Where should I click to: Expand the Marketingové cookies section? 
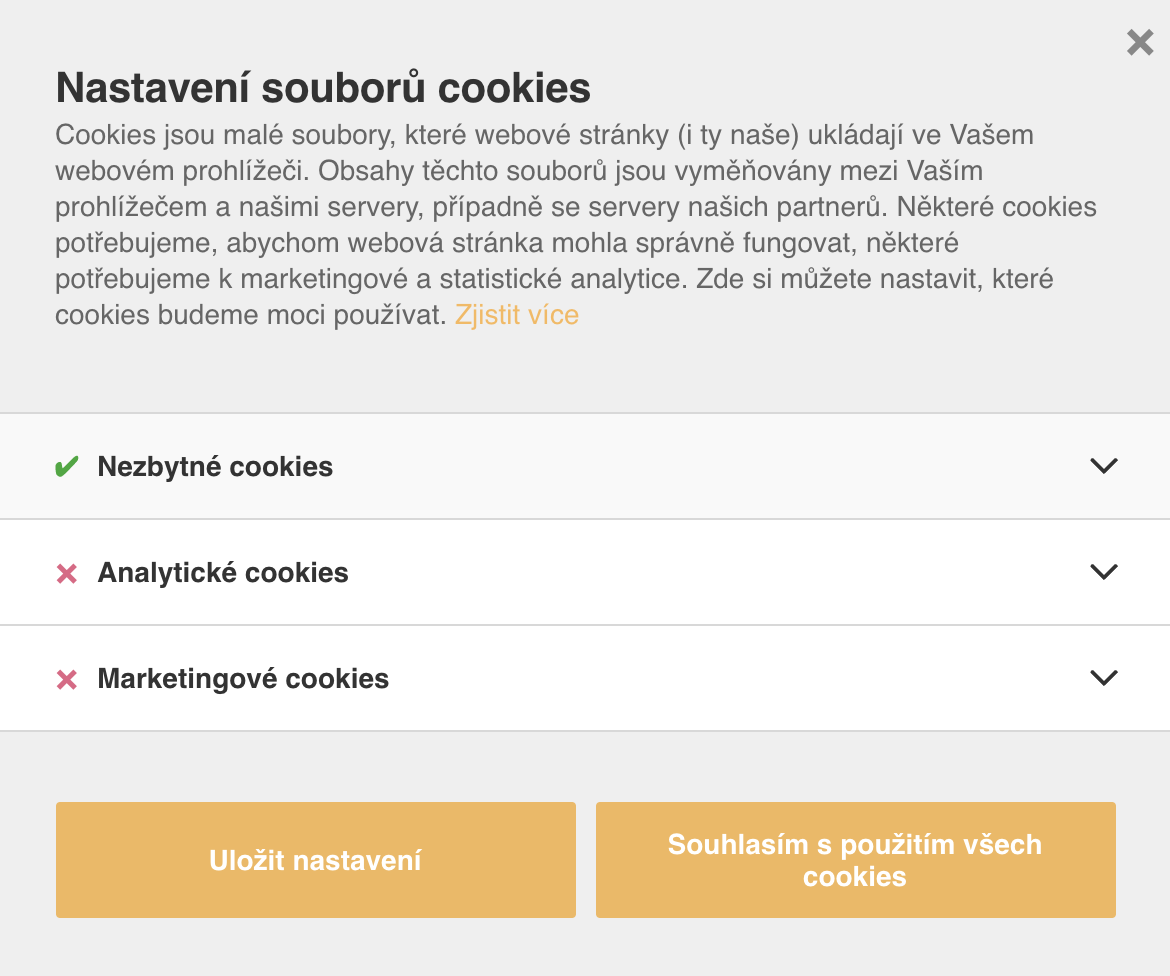point(1104,678)
